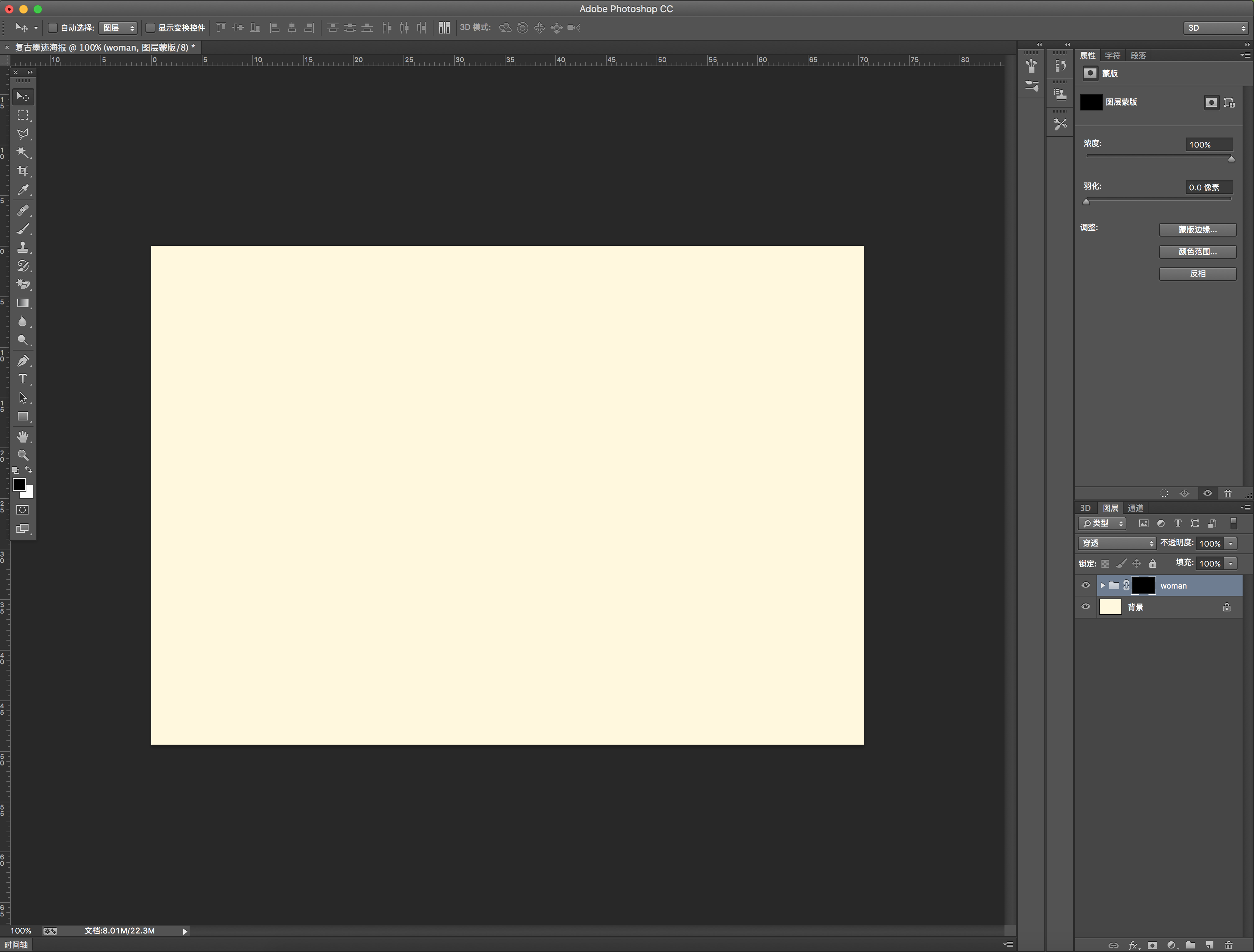Expand the woman layer group
1254x952 pixels.
1102,585
